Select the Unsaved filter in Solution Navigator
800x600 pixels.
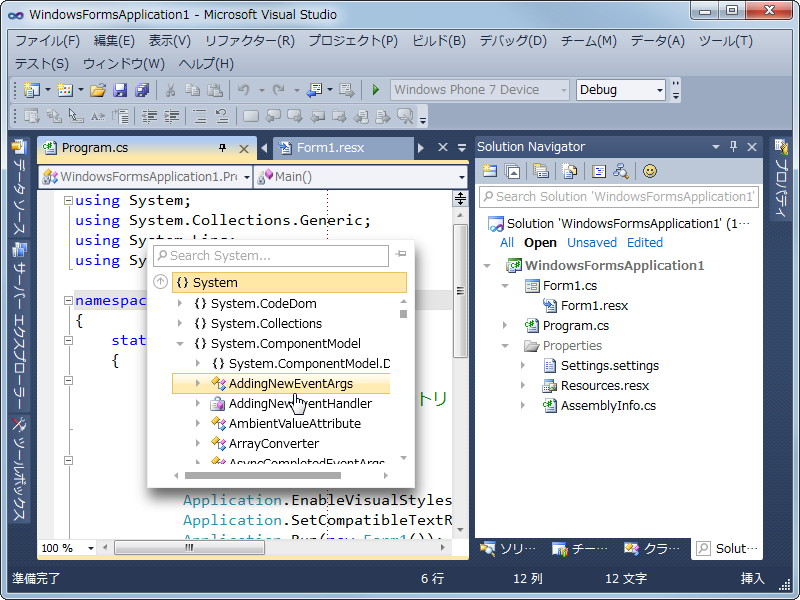click(x=591, y=242)
